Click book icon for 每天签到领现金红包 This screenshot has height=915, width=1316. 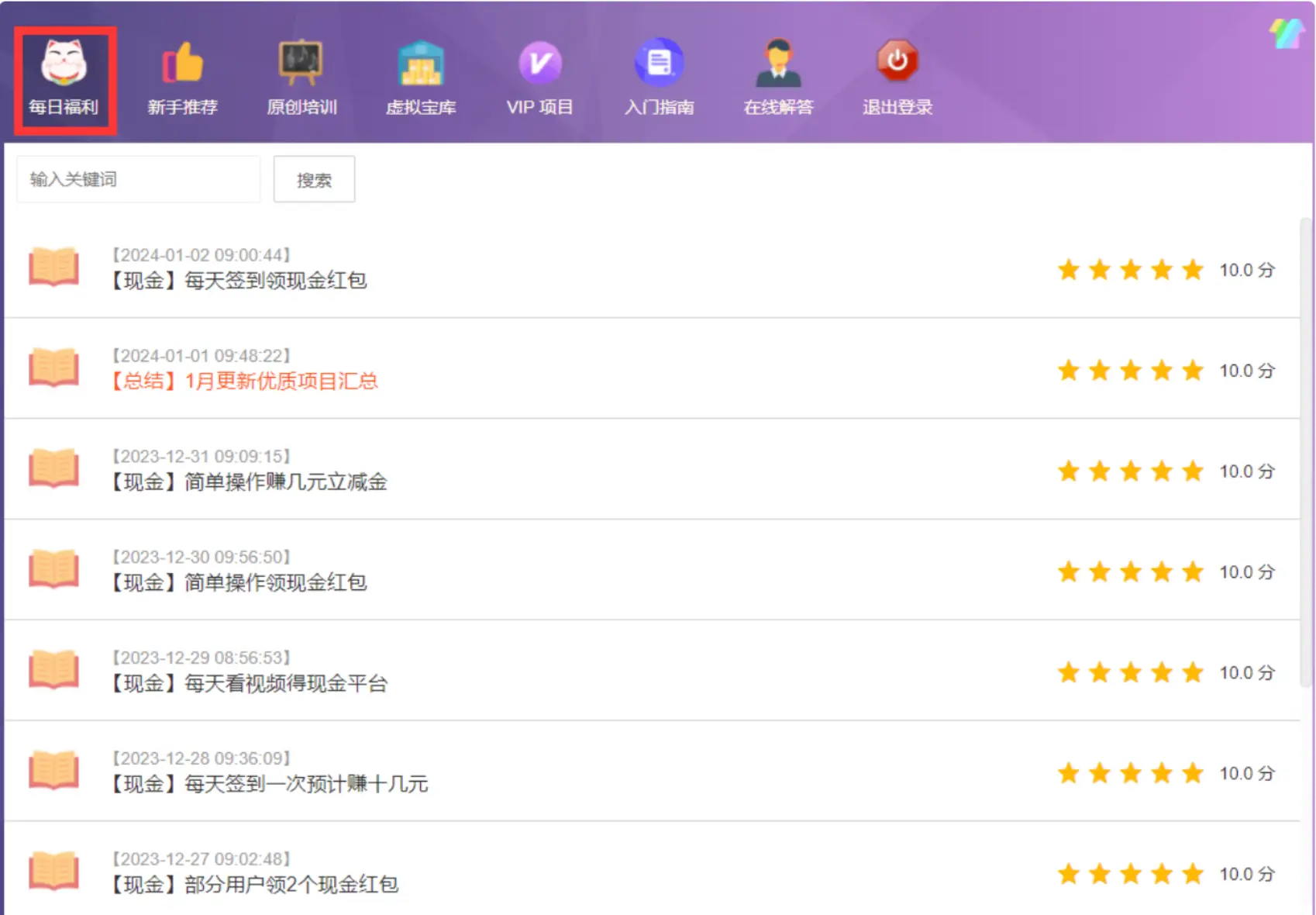53,267
